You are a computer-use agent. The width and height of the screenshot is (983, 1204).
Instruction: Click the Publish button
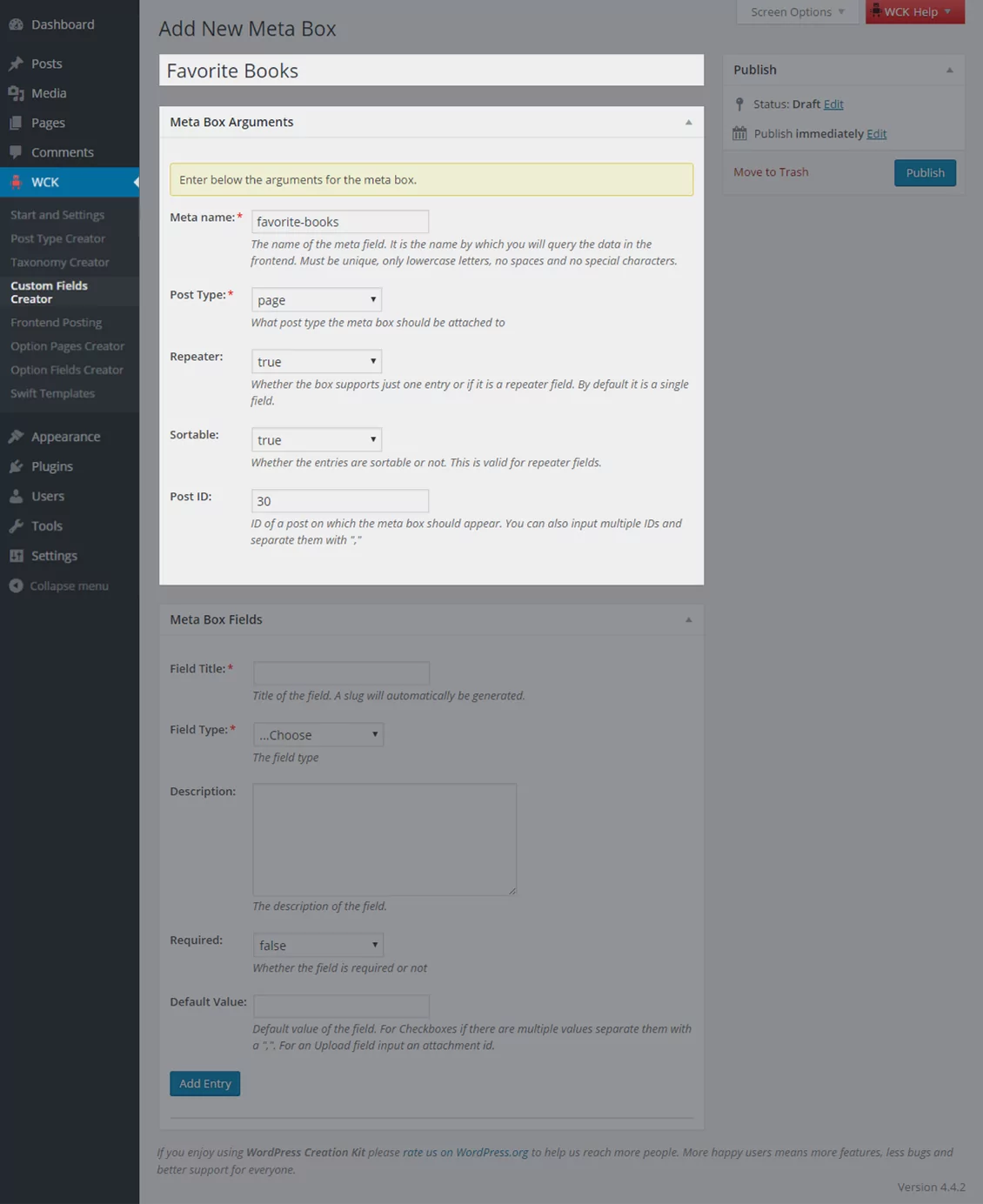(925, 172)
